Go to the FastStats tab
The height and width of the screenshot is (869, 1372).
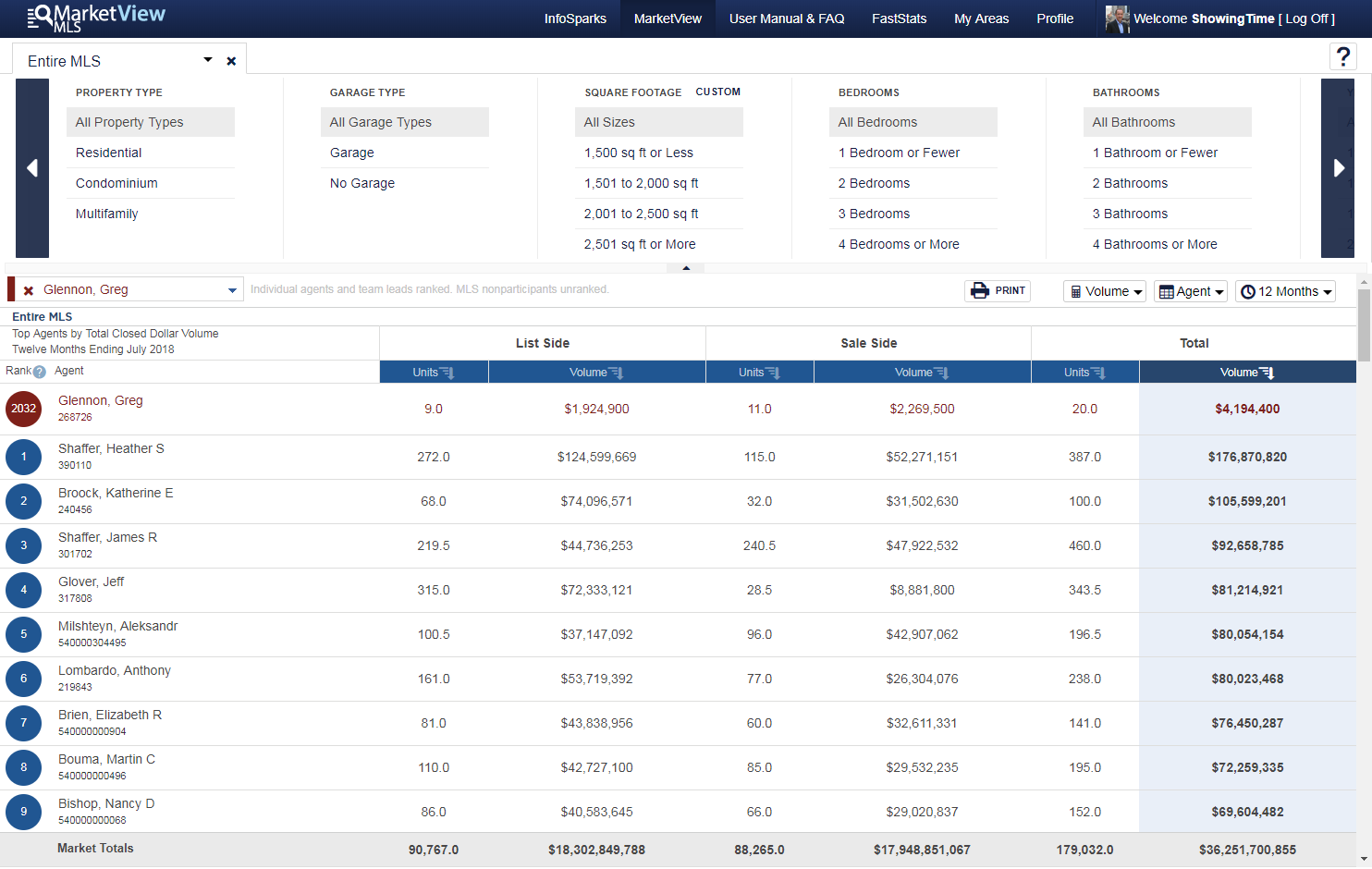click(899, 18)
